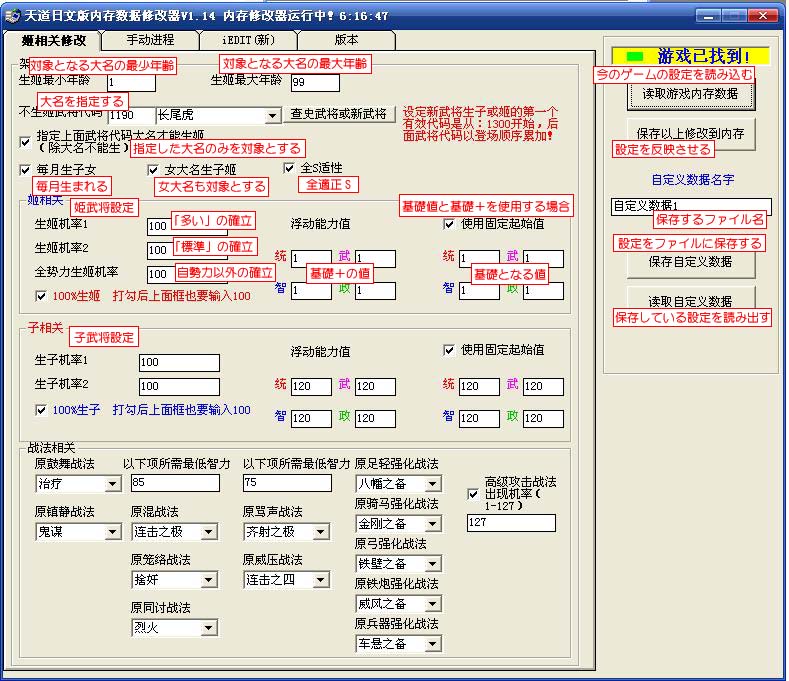Click 子相关 floating 智 field showing 120
Image resolution: width=789 pixels, height=681 pixels.
[x=311, y=419]
